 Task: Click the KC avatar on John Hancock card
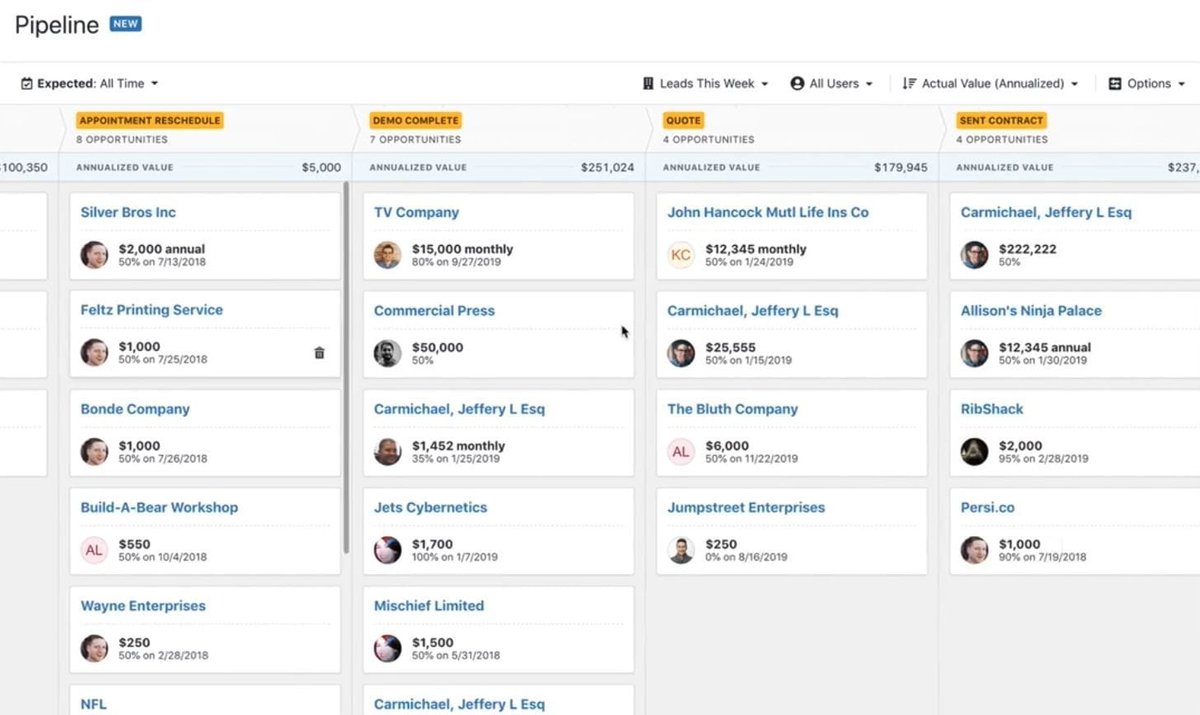[681, 255]
